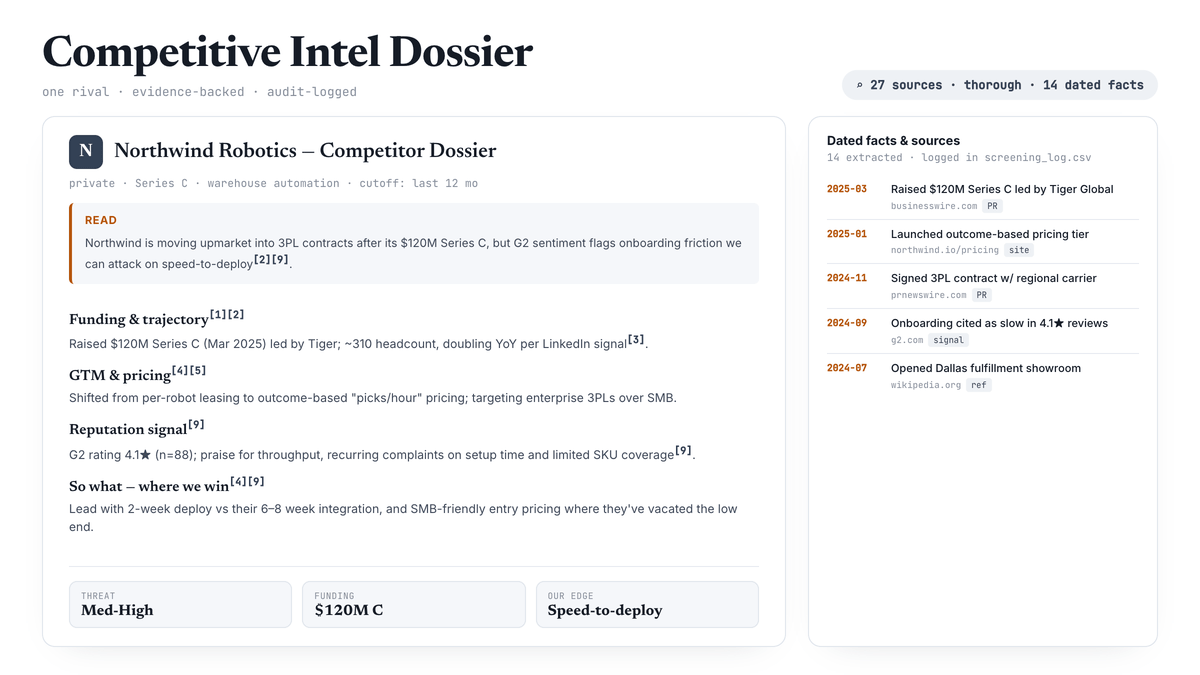Click the Dated facts & sources heading
Screen dimensions: 1200x675
pyautogui.click(x=893, y=141)
